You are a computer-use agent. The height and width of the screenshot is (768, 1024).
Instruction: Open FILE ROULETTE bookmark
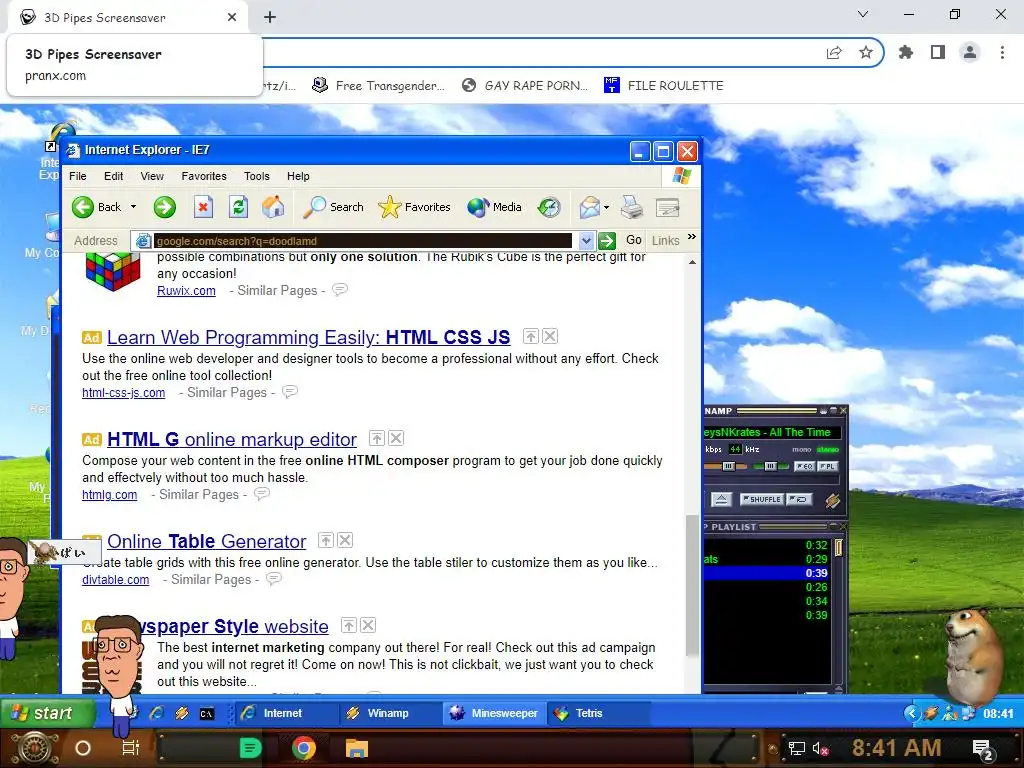point(664,86)
